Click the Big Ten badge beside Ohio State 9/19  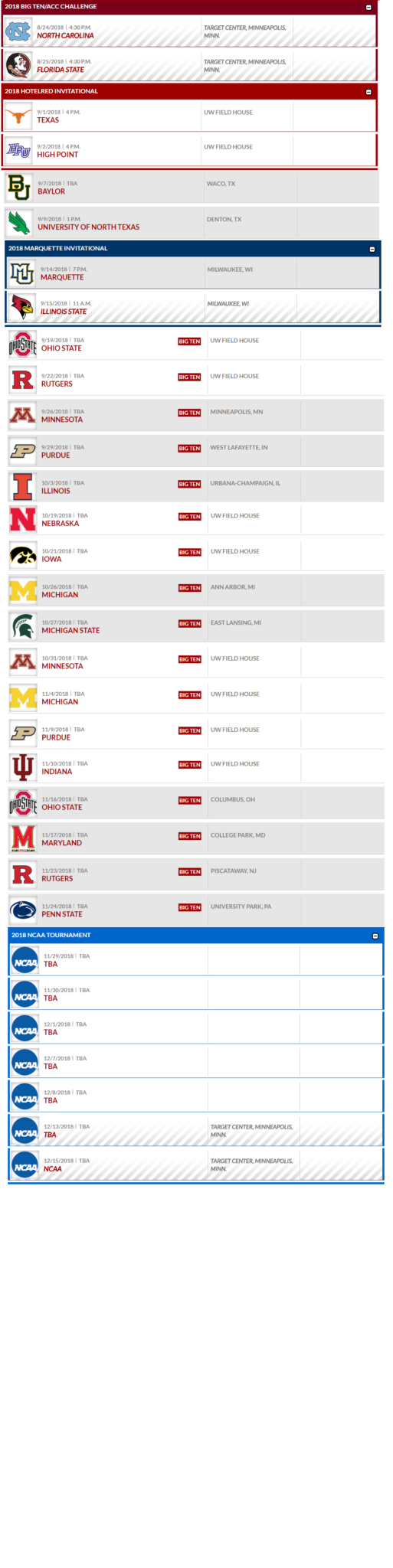(189, 341)
